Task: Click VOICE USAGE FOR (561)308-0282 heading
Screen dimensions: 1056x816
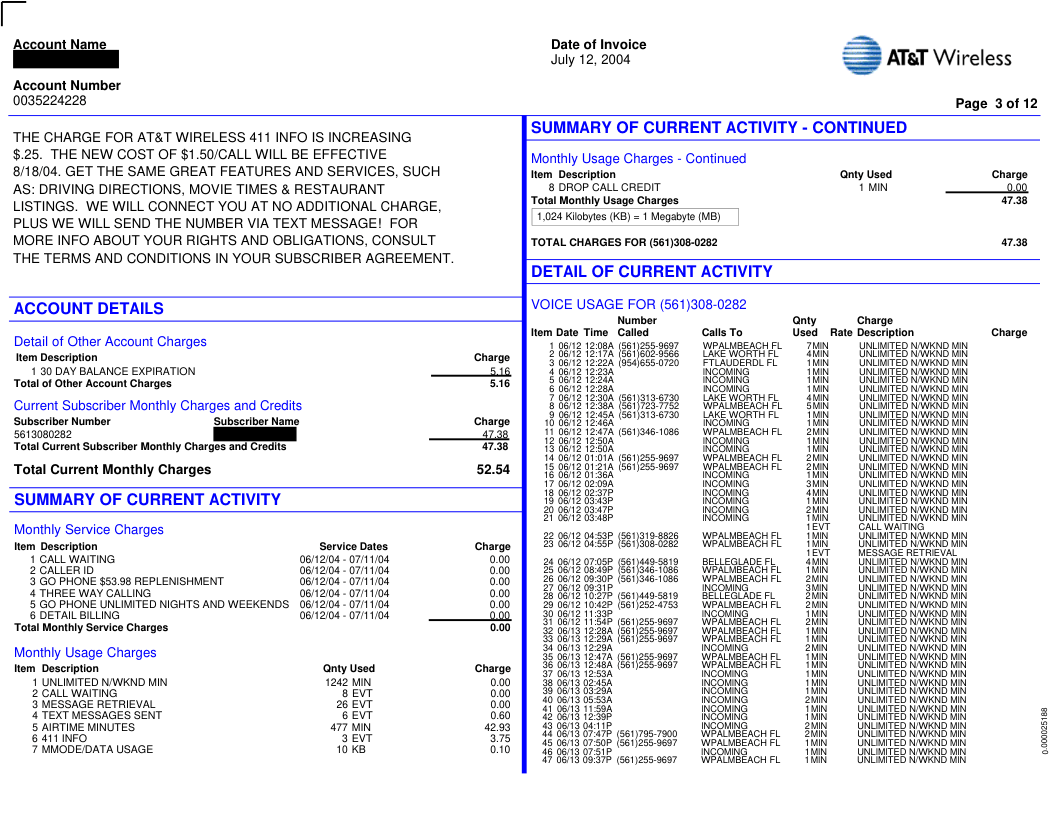Action: (638, 305)
